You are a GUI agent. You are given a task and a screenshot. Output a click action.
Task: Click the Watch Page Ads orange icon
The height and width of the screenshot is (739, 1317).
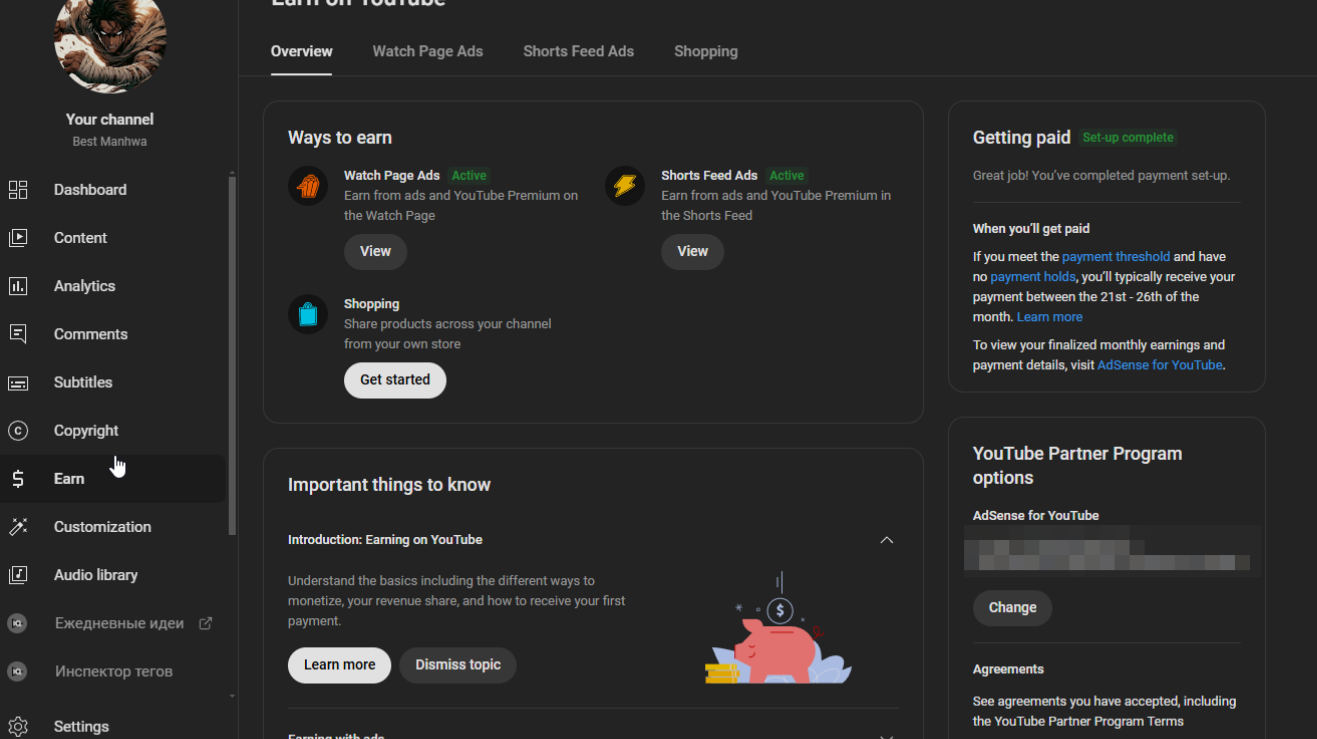click(x=308, y=186)
